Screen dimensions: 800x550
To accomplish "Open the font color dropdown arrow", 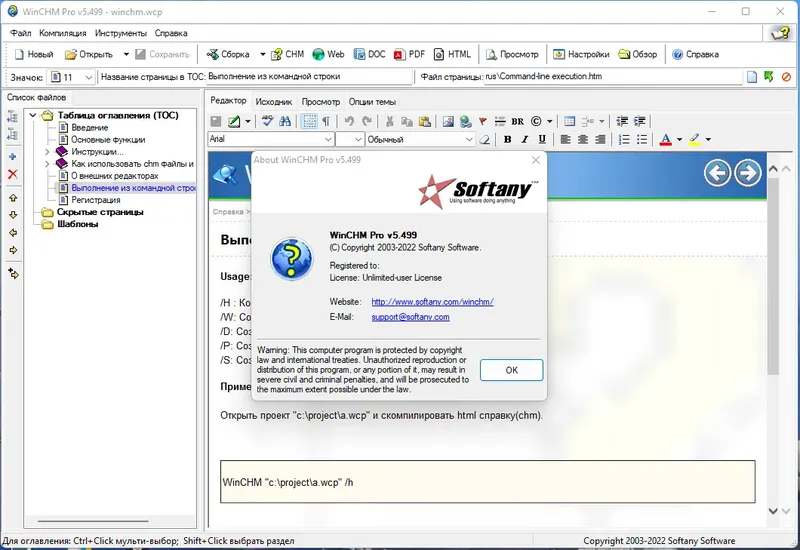I will [679, 139].
